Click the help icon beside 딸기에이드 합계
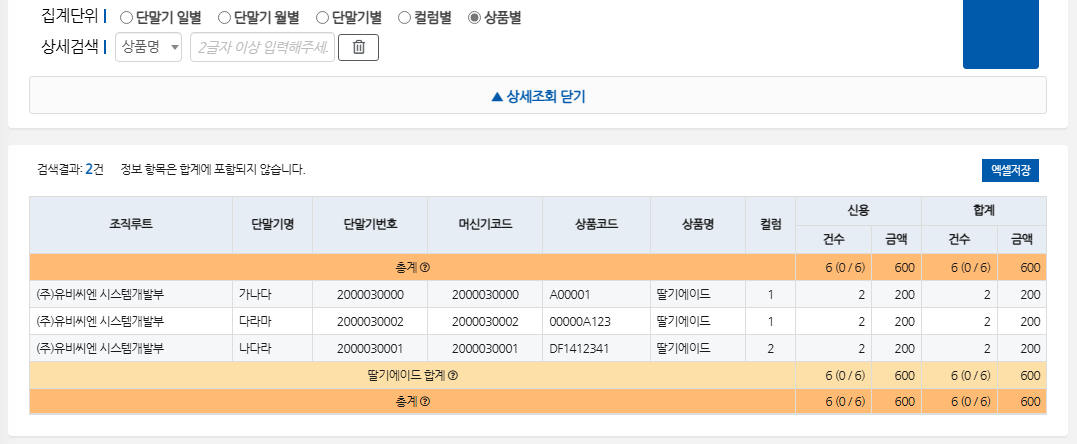The width and height of the screenshot is (1077, 444). (x=453, y=375)
